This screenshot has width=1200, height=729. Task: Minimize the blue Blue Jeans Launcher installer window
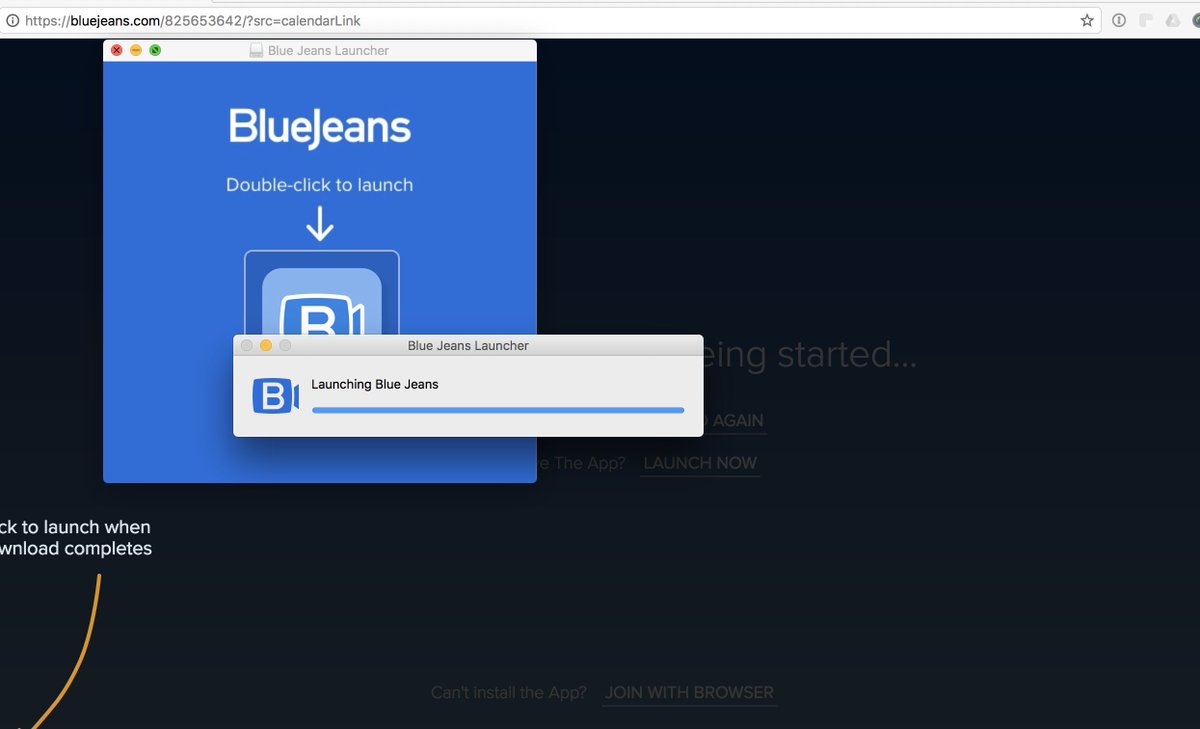tap(136, 50)
